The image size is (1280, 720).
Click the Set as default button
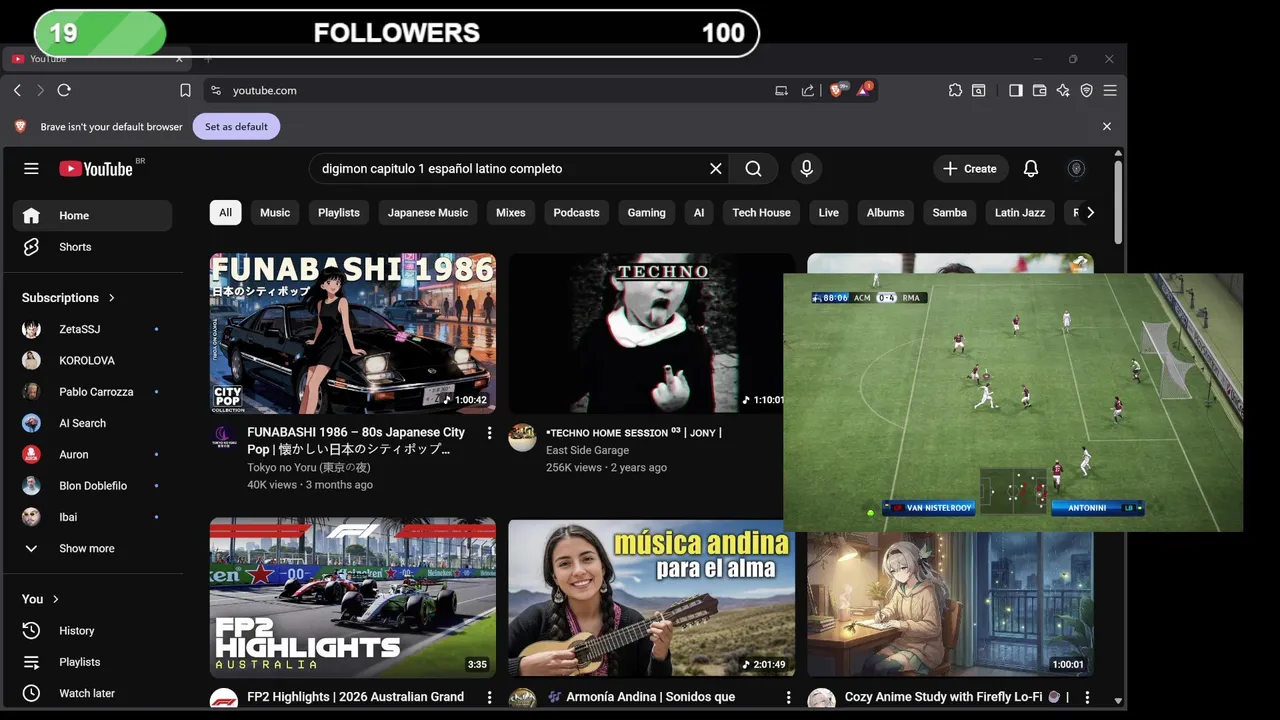coord(236,127)
